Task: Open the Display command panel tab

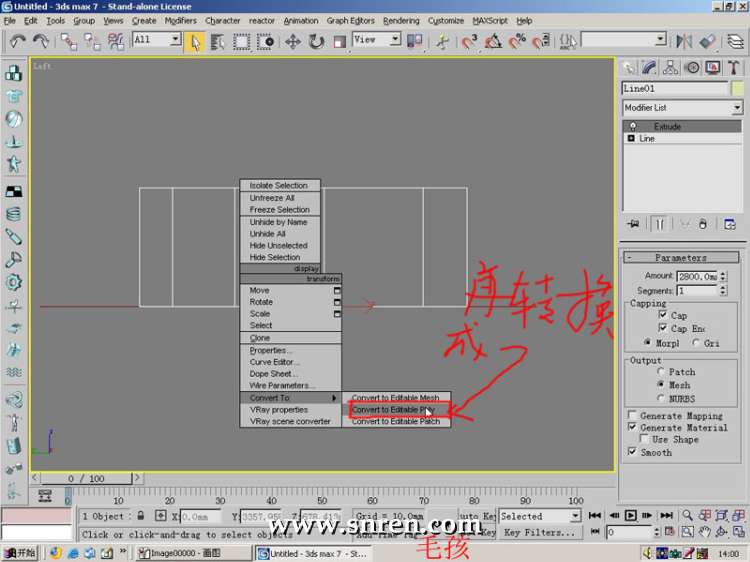Action: 713,67
